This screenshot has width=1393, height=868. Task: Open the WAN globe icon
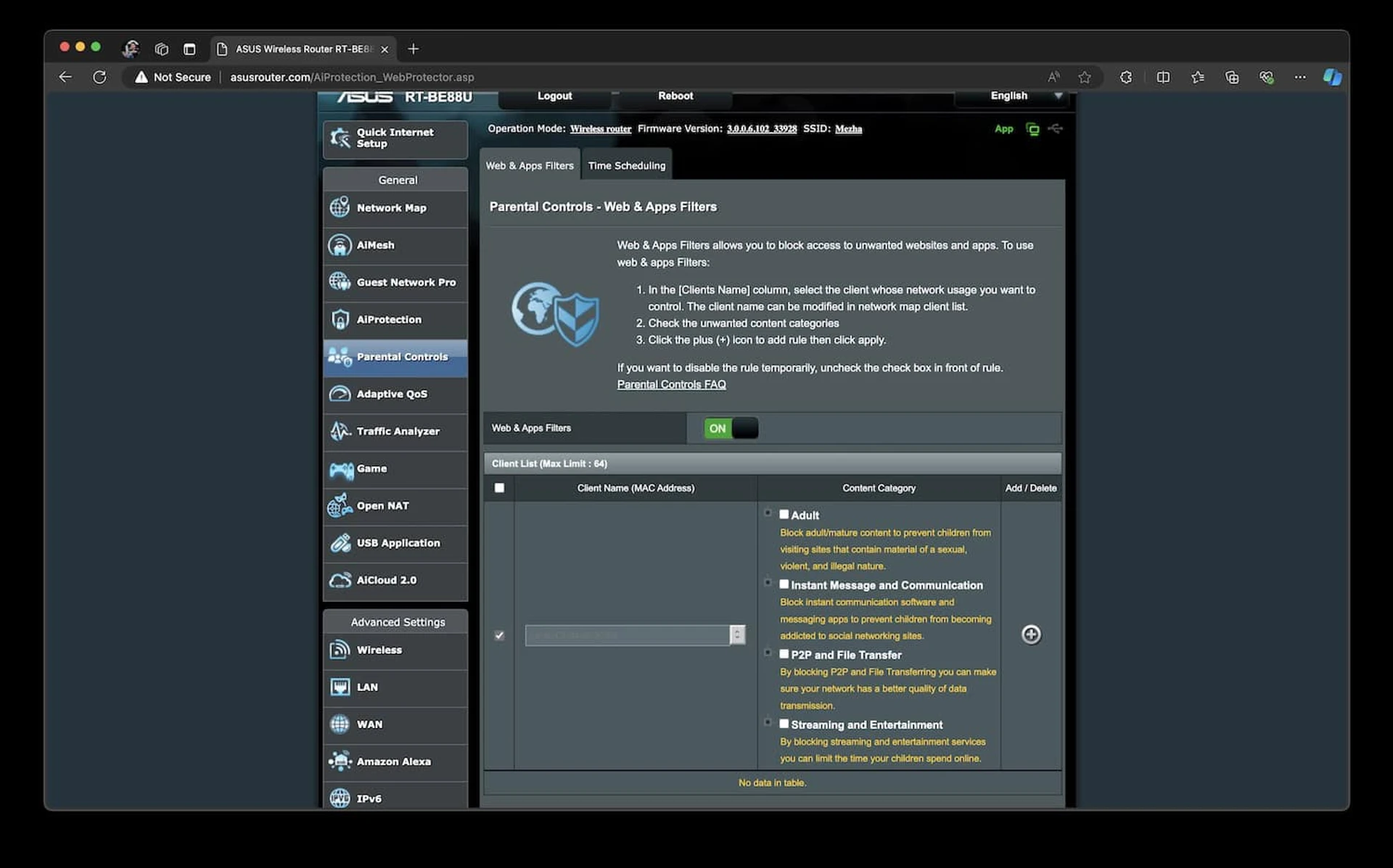[x=340, y=724]
